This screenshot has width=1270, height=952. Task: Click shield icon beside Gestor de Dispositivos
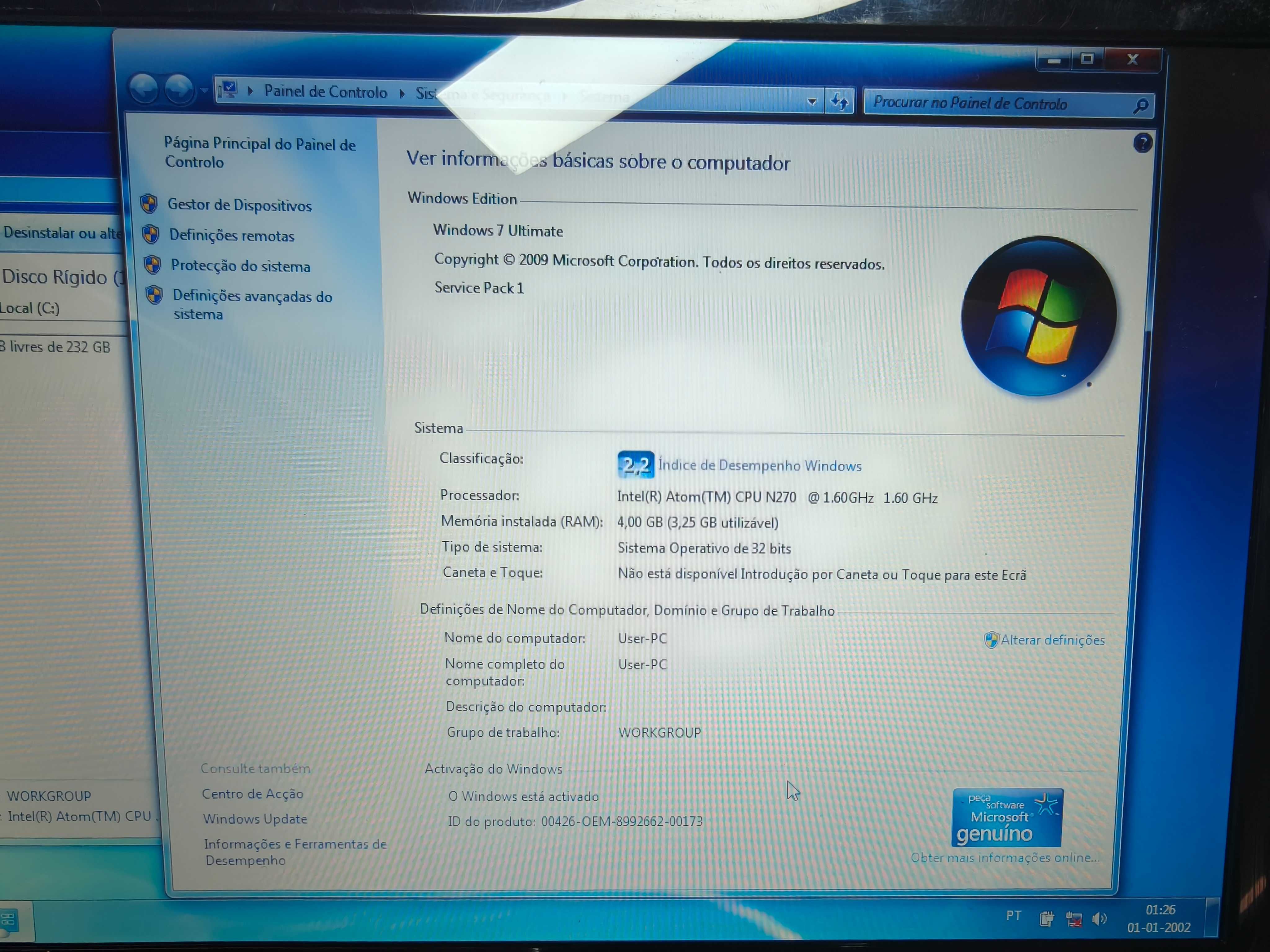coord(149,203)
